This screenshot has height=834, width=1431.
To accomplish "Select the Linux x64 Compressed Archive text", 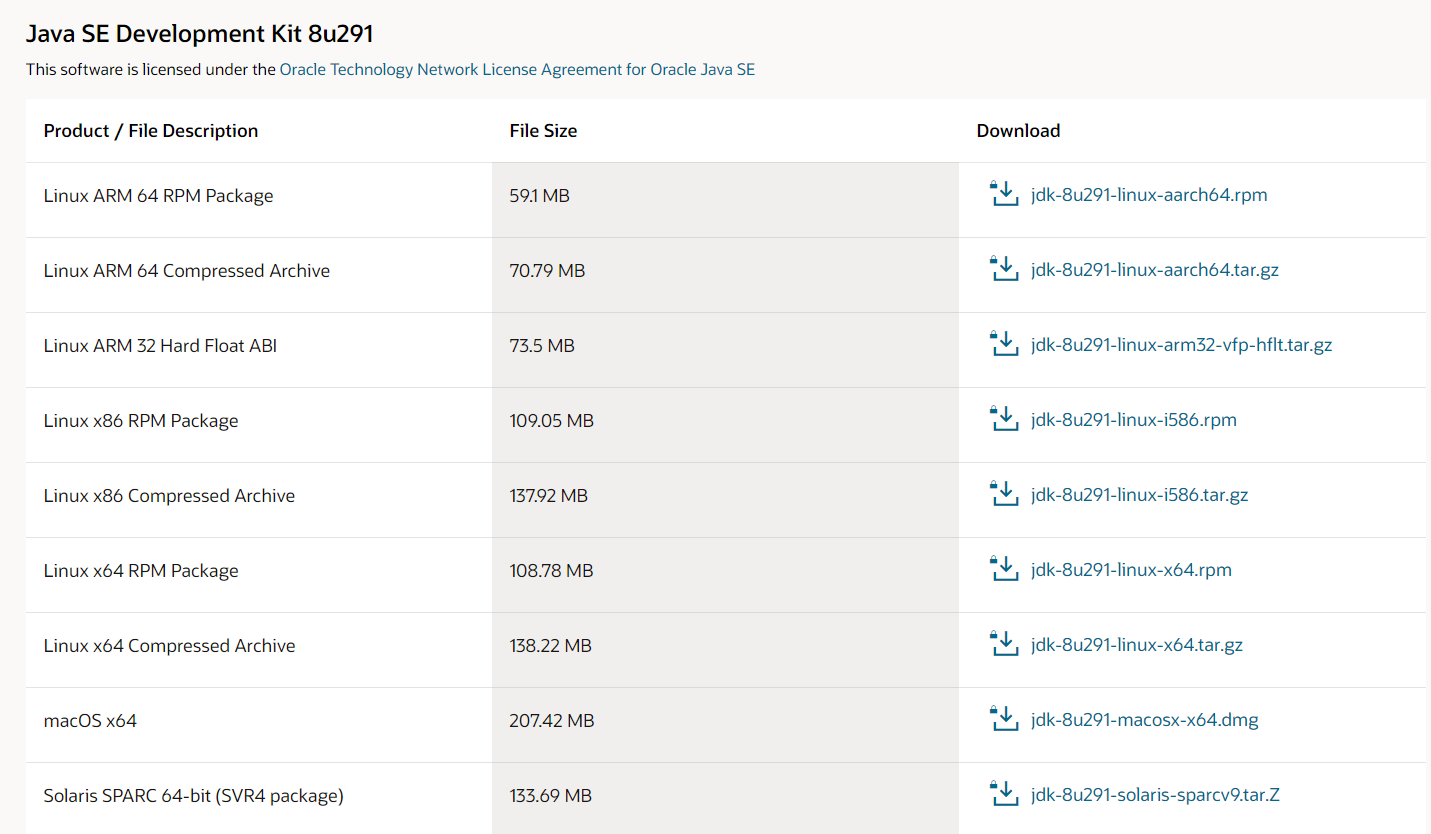I will point(170,646).
